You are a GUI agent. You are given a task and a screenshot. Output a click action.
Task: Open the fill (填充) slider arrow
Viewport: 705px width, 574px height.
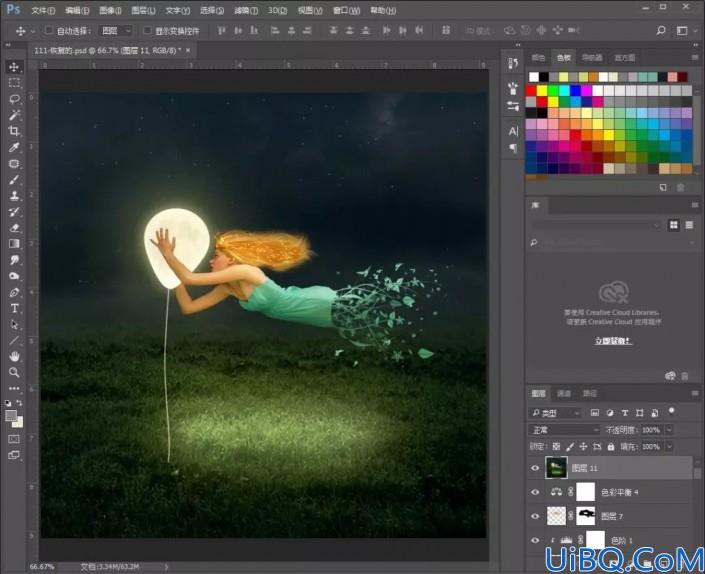(669, 446)
